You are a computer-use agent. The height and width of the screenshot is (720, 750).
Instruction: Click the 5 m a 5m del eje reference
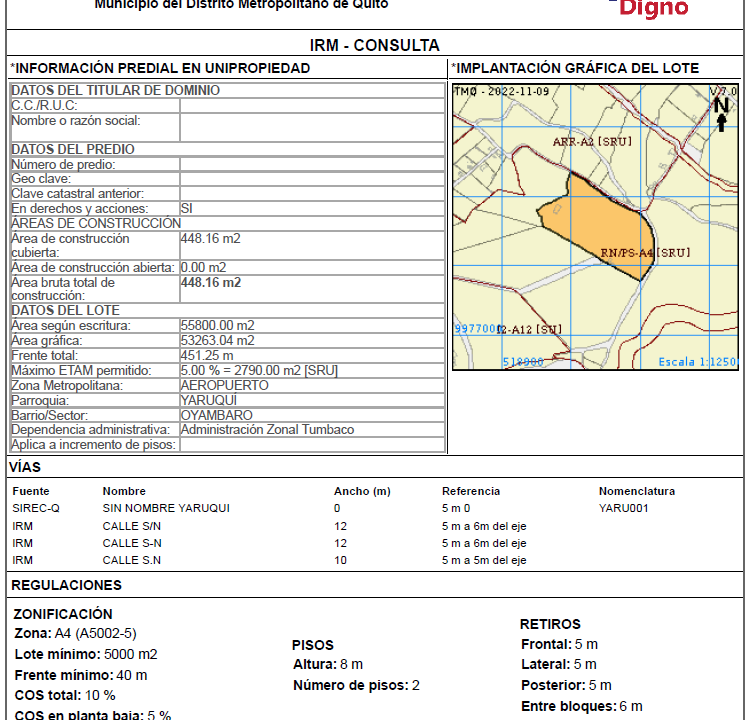(484, 560)
